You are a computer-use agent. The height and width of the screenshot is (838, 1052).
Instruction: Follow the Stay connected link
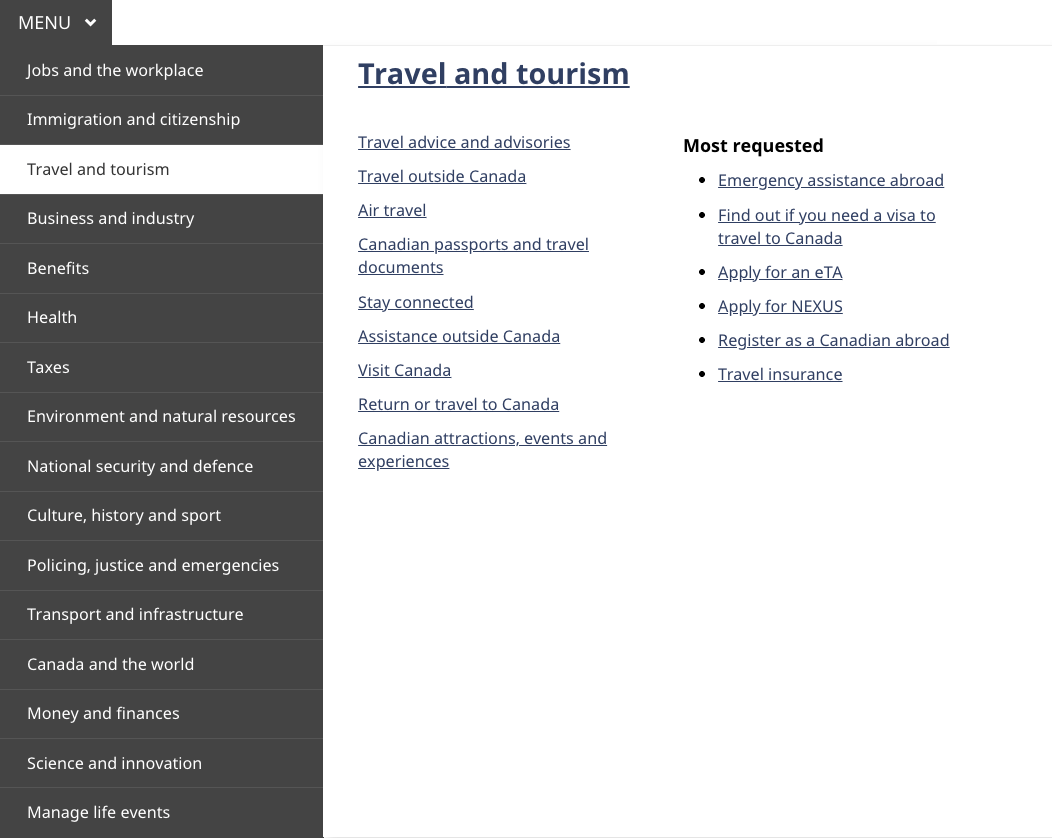(x=416, y=303)
